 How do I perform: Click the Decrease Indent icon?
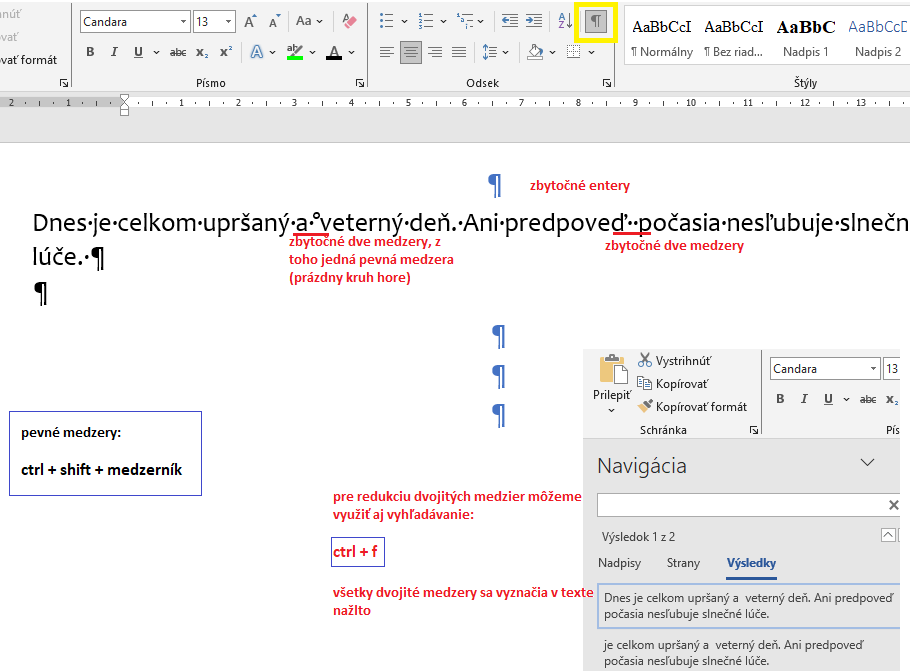point(510,21)
